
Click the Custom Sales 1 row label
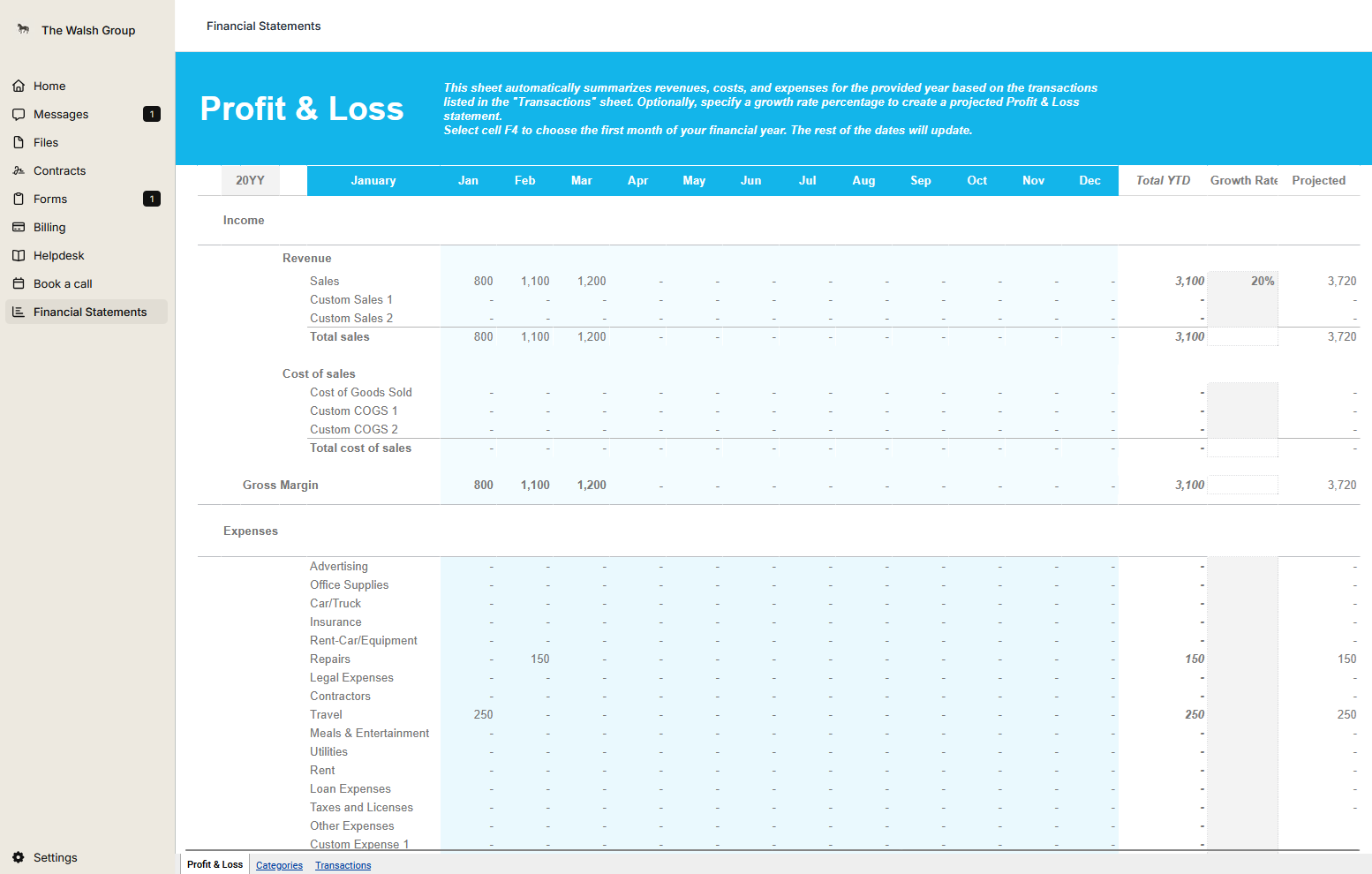[351, 299]
